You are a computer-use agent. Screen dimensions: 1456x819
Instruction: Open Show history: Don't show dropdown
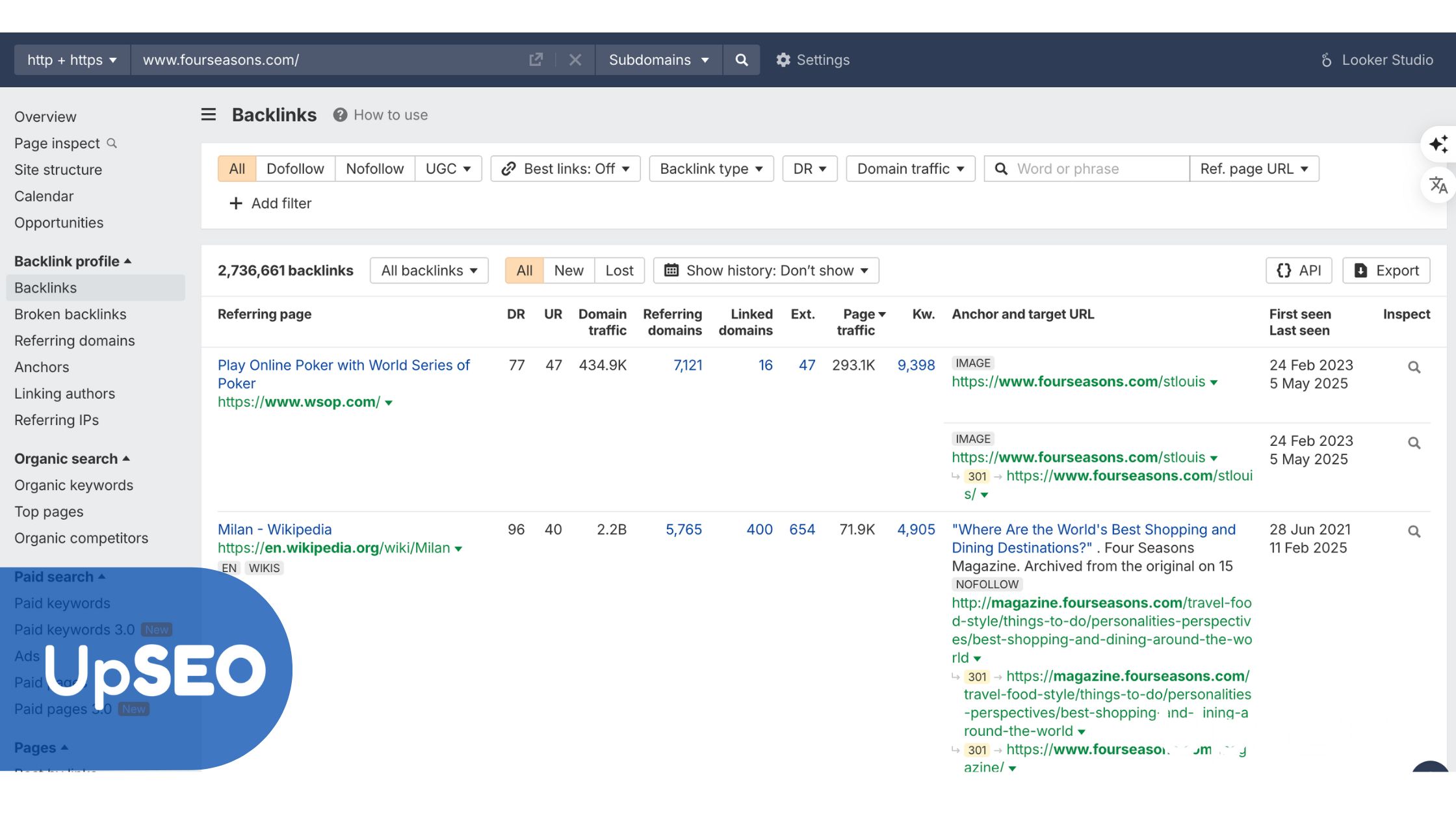coord(766,270)
